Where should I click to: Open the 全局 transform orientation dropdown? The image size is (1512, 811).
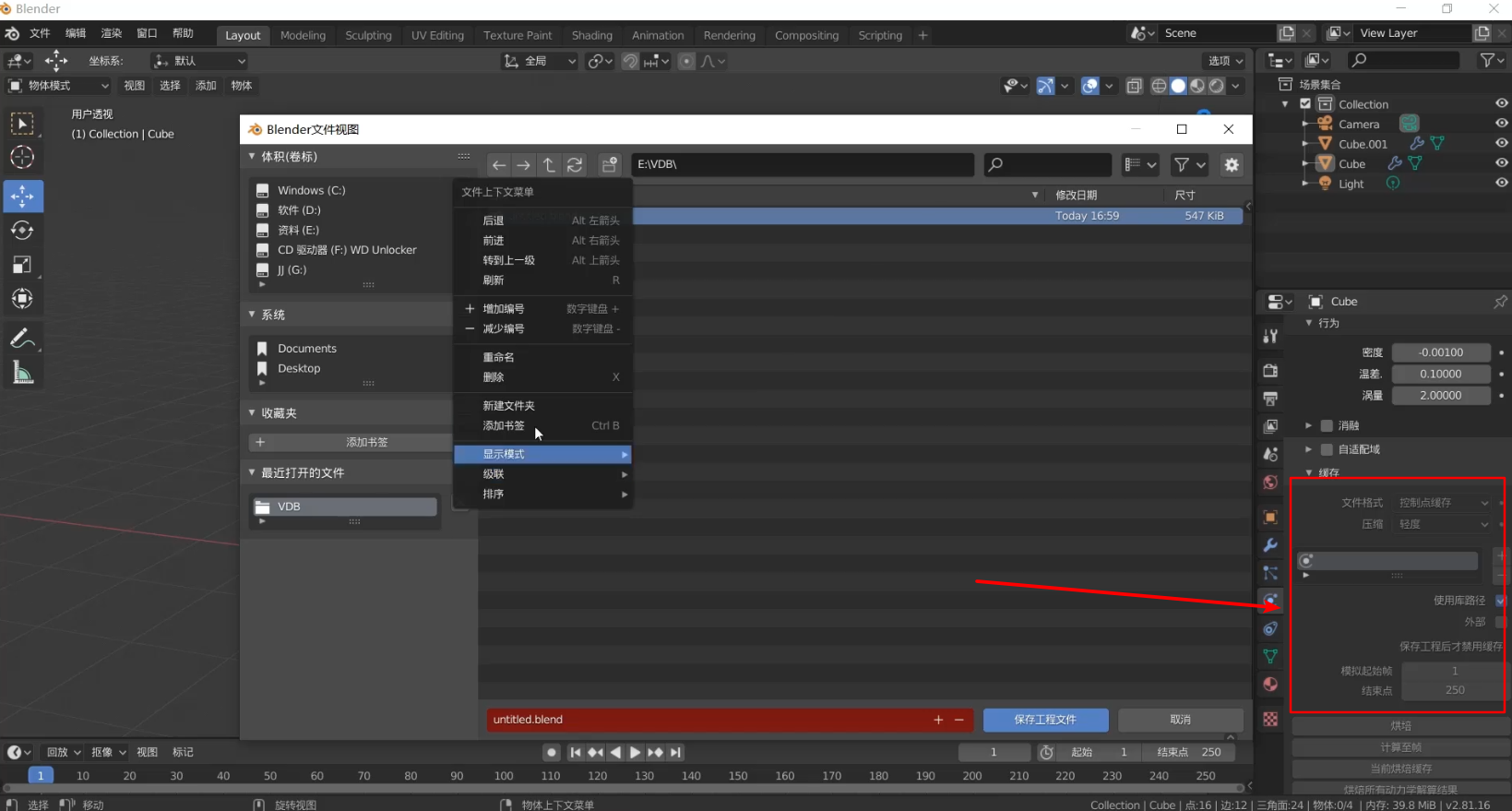[x=540, y=62]
